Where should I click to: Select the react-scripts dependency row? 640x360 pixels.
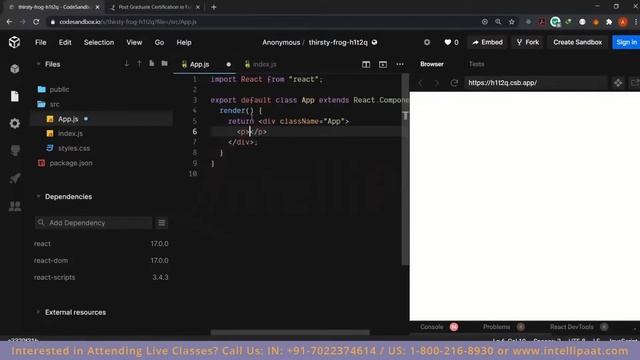101,277
